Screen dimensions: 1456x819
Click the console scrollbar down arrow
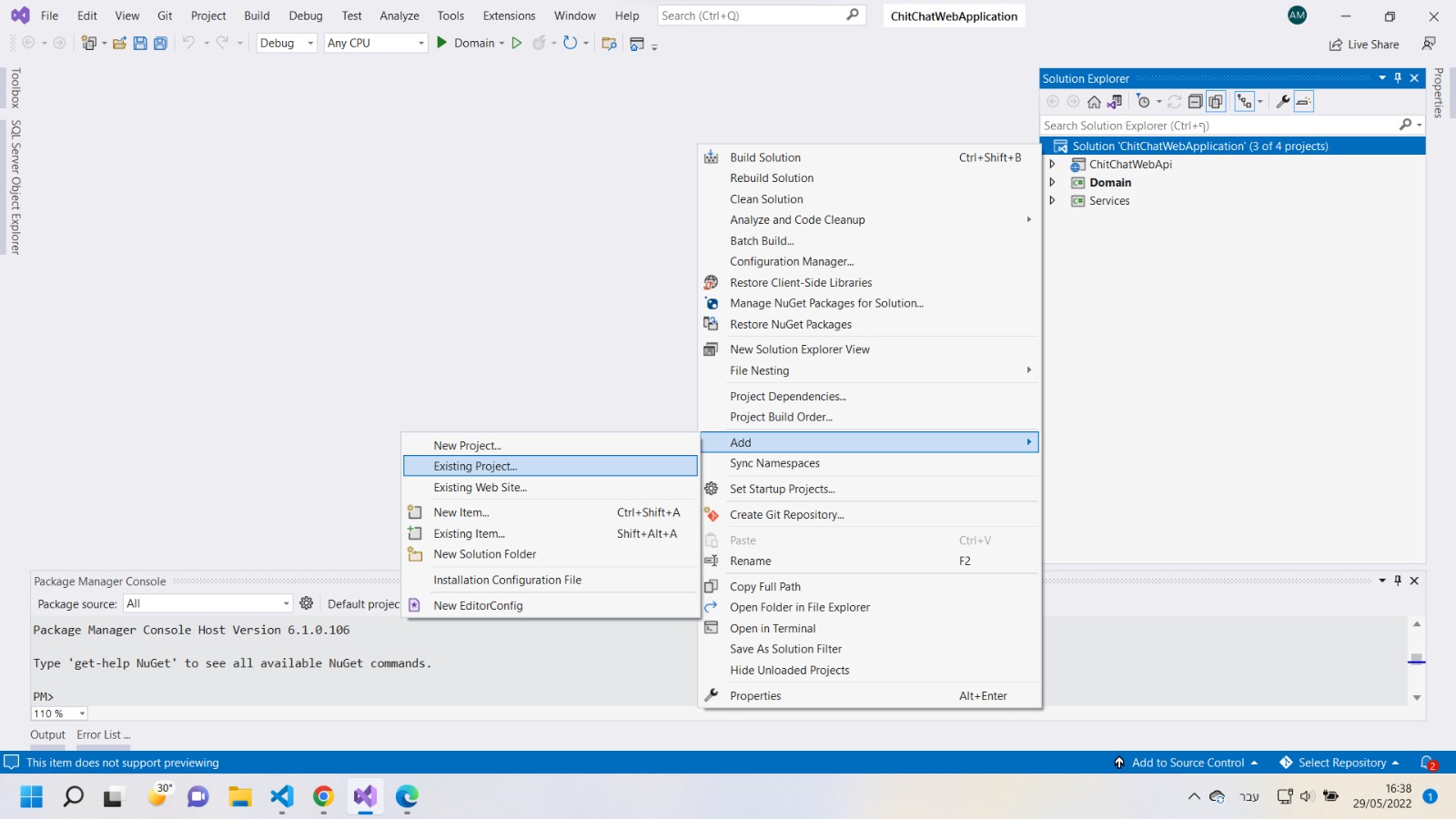pyautogui.click(x=1417, y=697)
